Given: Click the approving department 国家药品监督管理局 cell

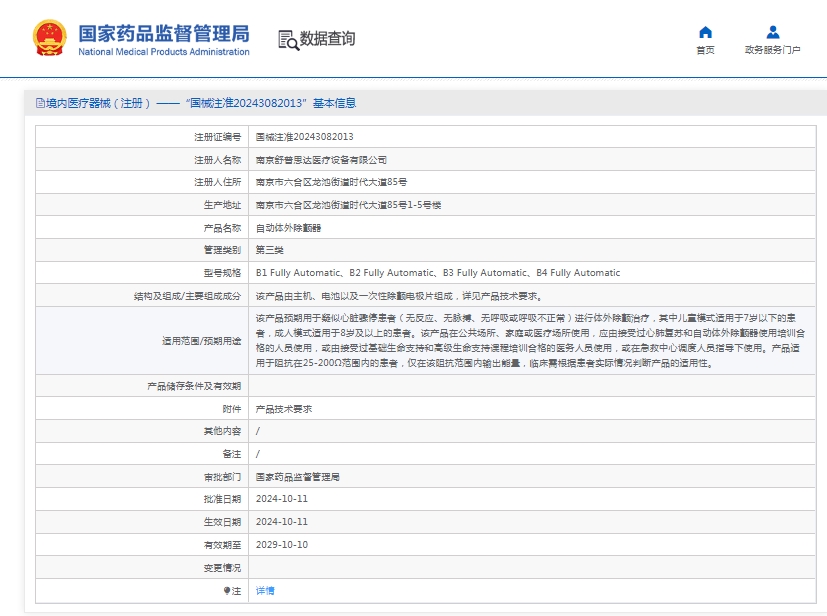Looking at the screenshot, I should coord(298,477).
